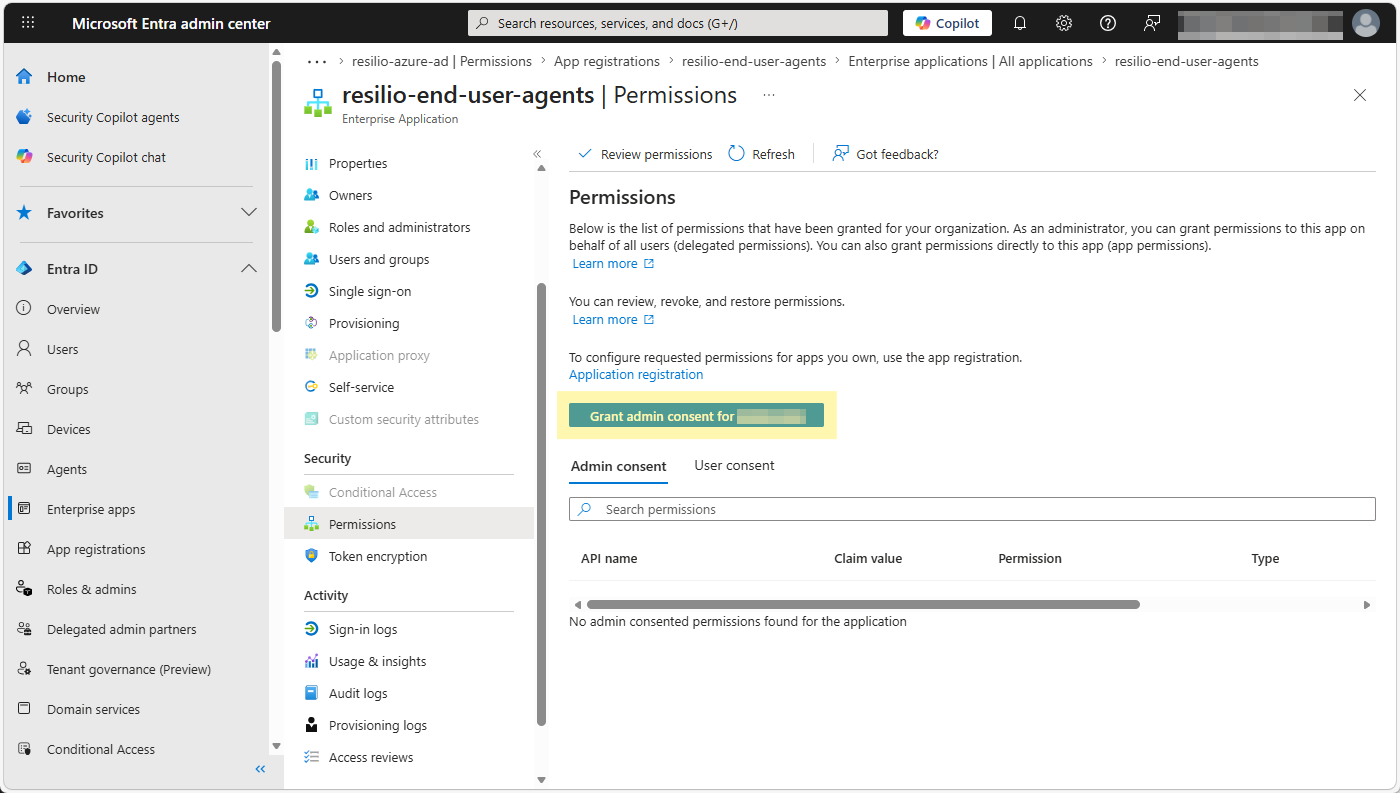Follow the Application registration link
The height and width of the screenshot is (793, 1400).
coord(636,375)
